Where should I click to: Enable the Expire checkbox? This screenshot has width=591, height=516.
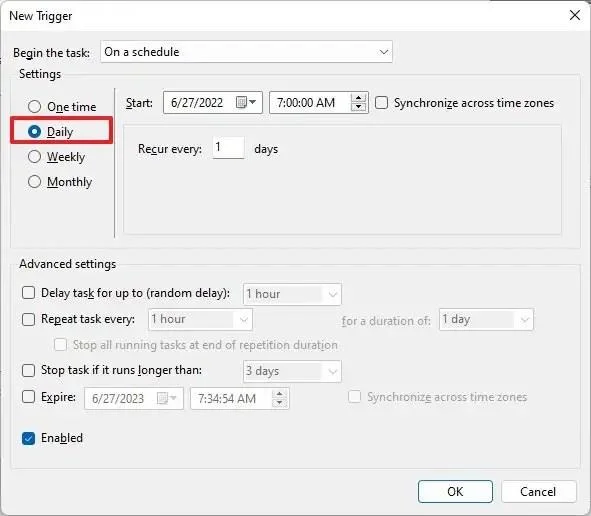[x=29, y=397]
